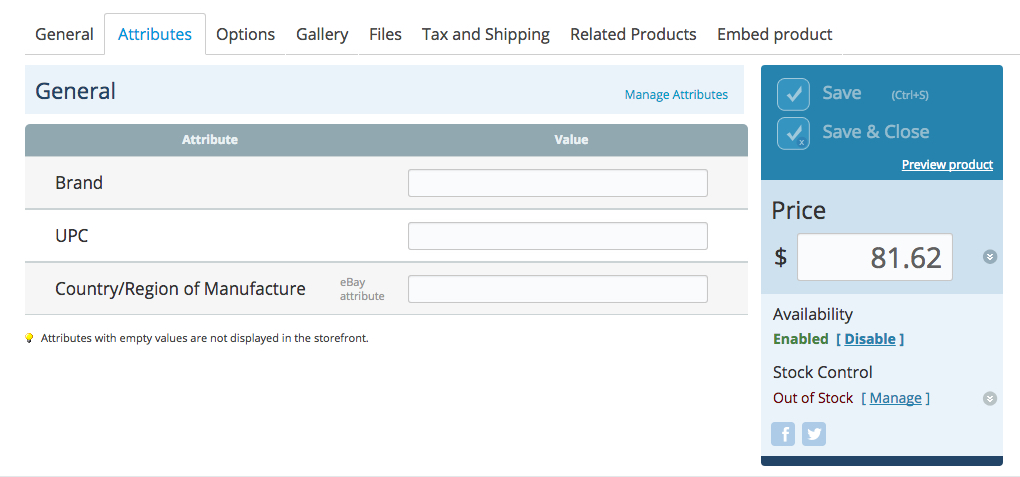1020x477 pixels.
Task: Open the General tab
Action: (64, 34)
